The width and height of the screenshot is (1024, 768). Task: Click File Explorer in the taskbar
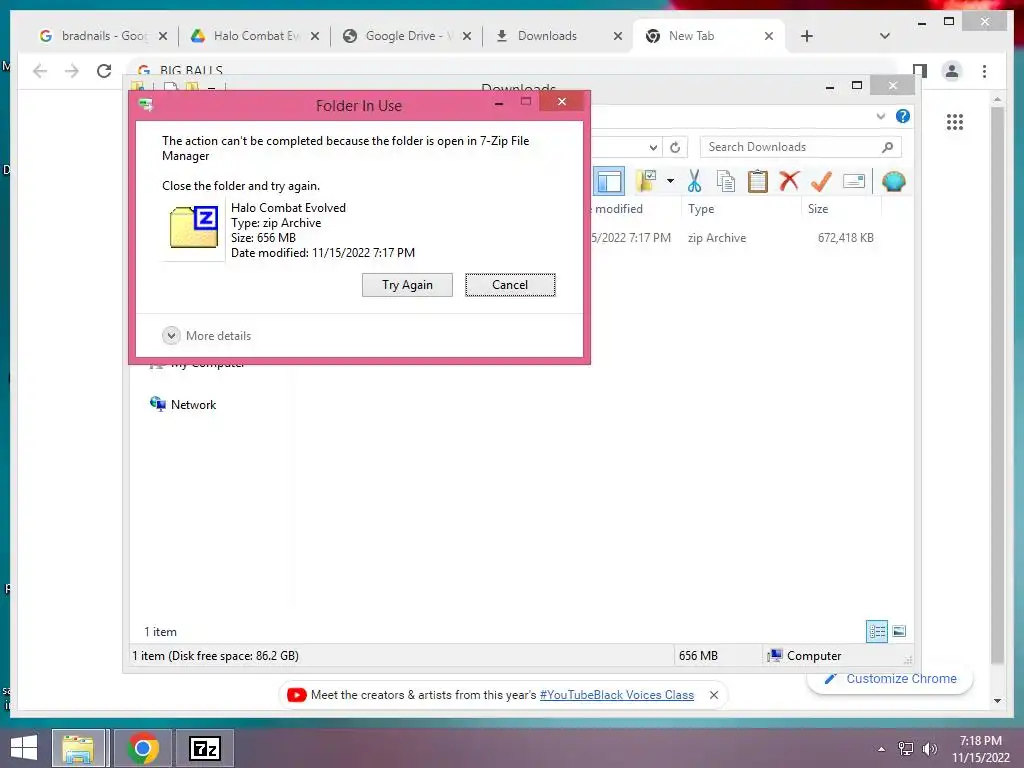78,748
